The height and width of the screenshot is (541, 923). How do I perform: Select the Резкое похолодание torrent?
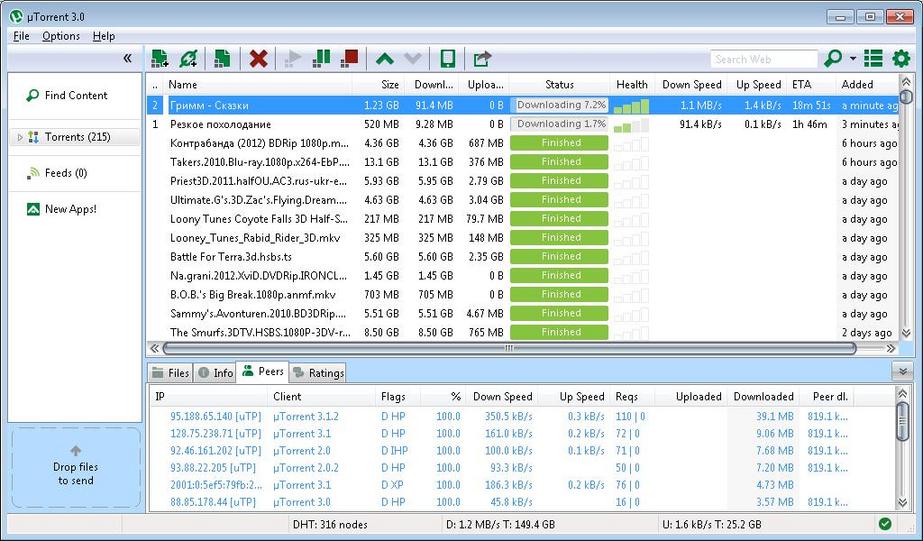pos(523,124)
